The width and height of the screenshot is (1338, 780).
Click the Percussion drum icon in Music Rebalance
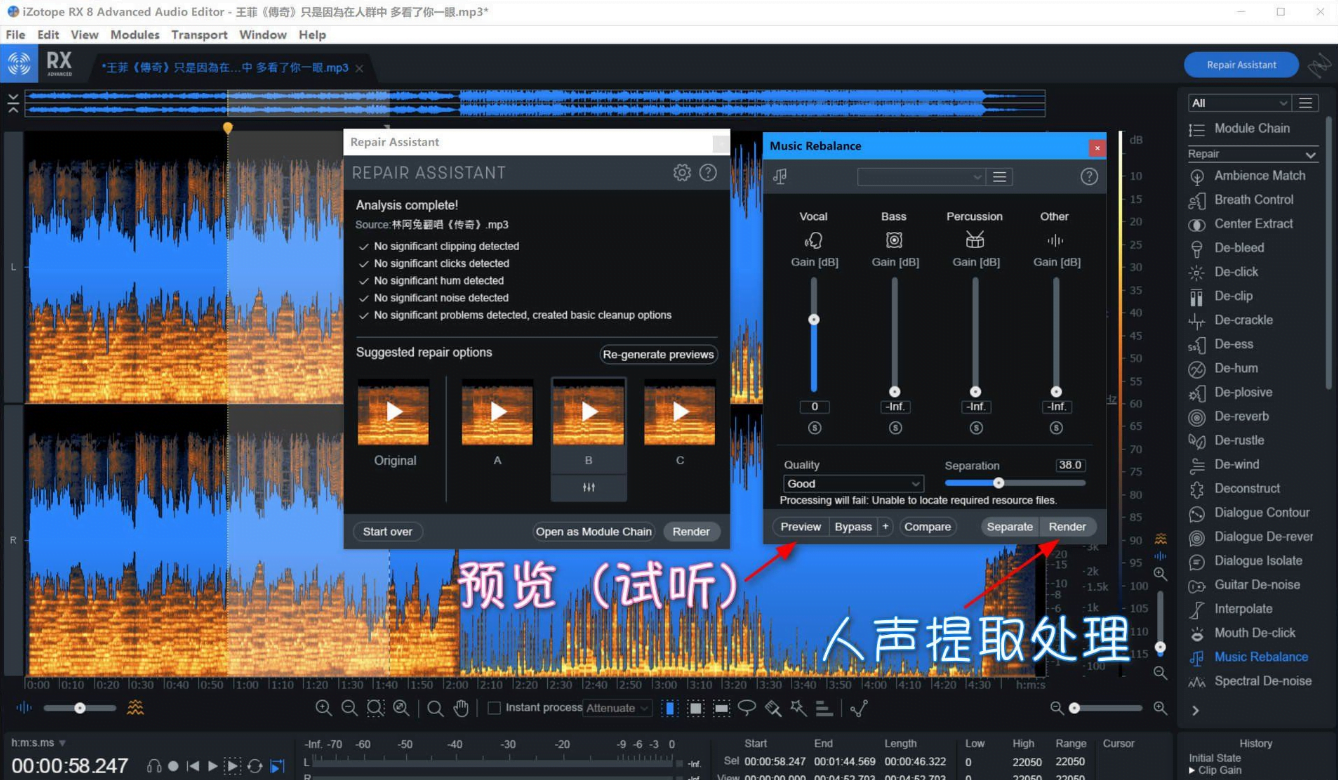(x=973, y=239)
